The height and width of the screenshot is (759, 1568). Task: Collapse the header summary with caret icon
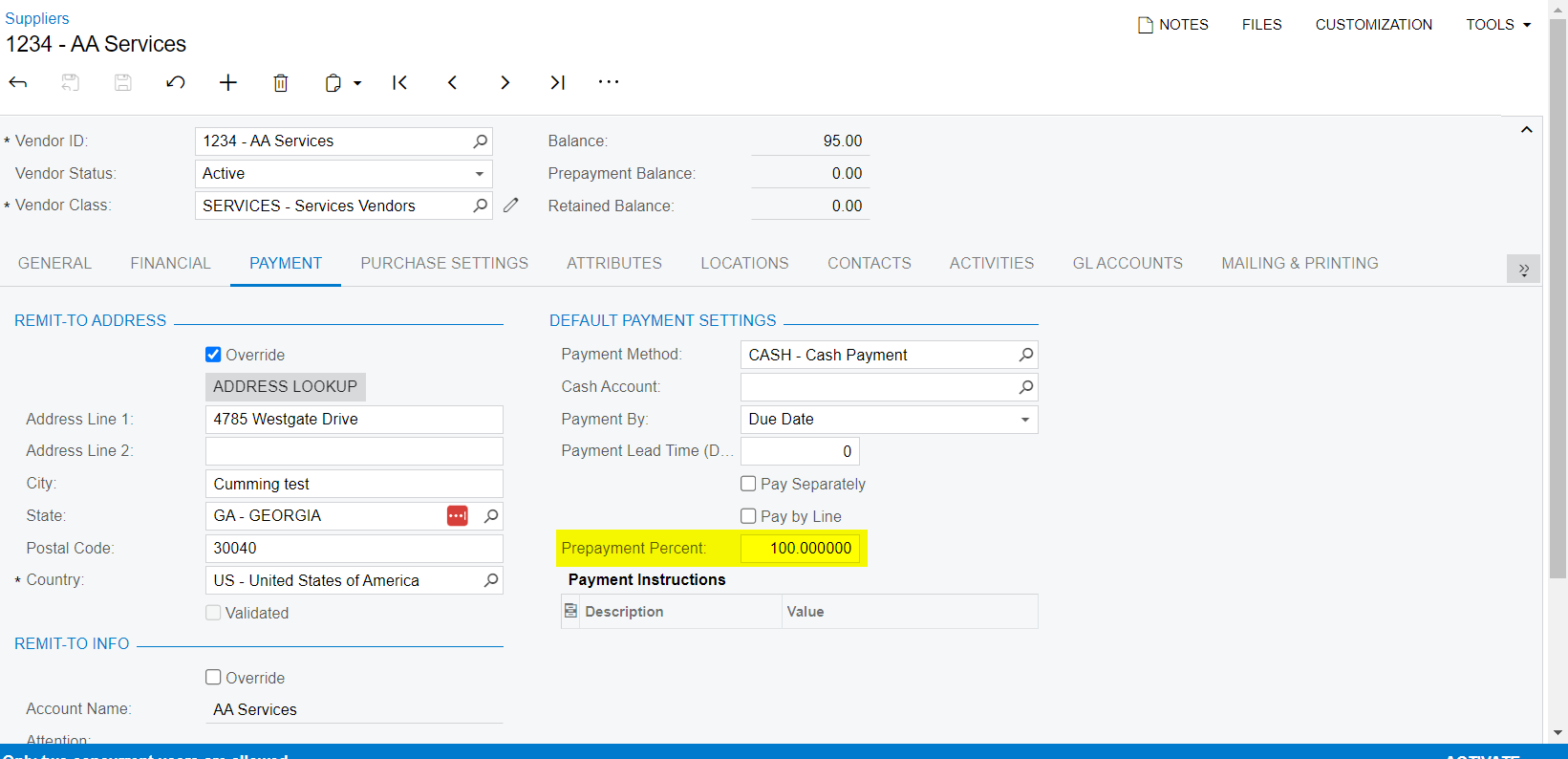(x=1527, y=130)
